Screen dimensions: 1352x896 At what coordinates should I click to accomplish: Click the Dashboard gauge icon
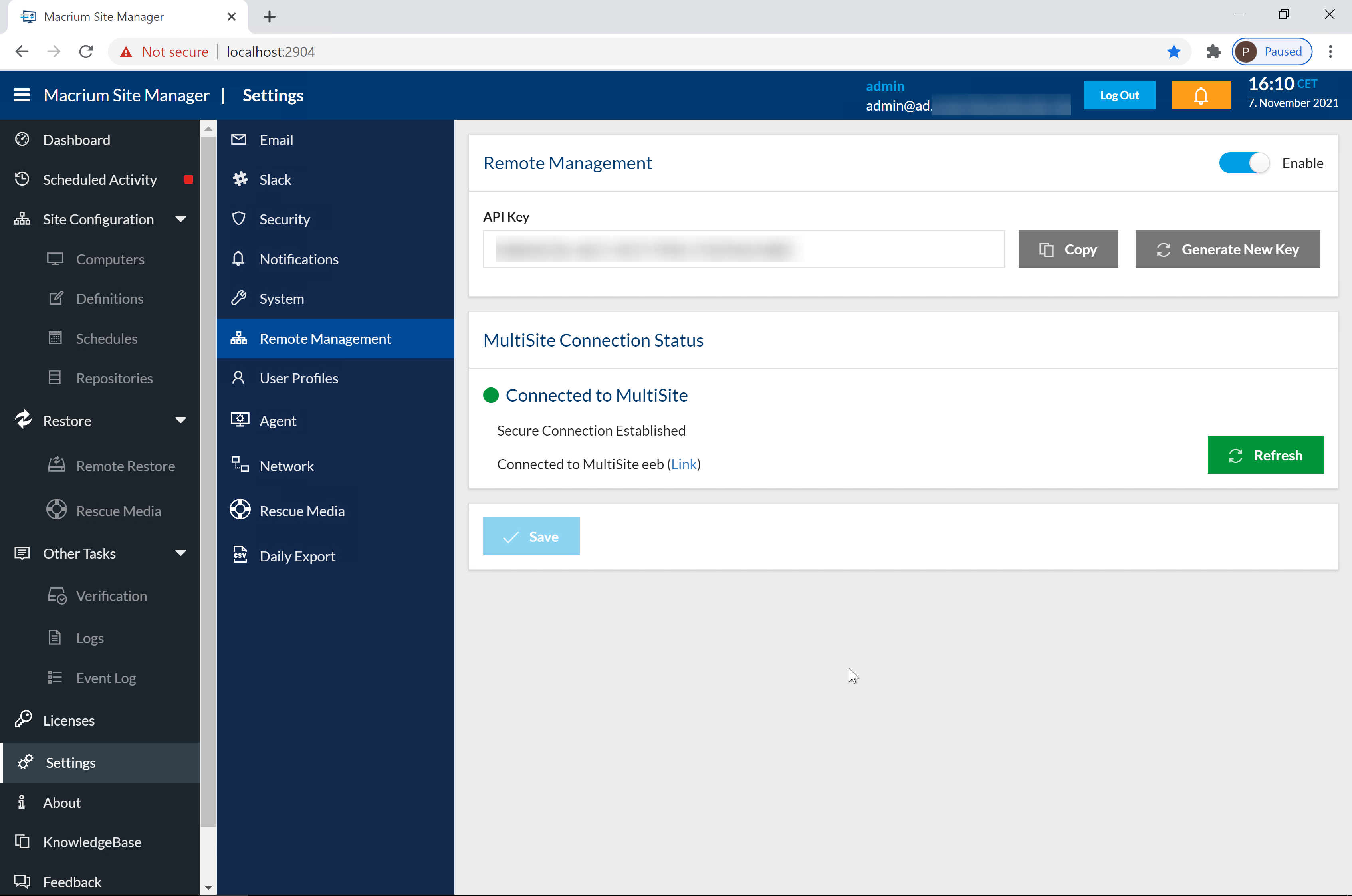[x=22, y=139]
